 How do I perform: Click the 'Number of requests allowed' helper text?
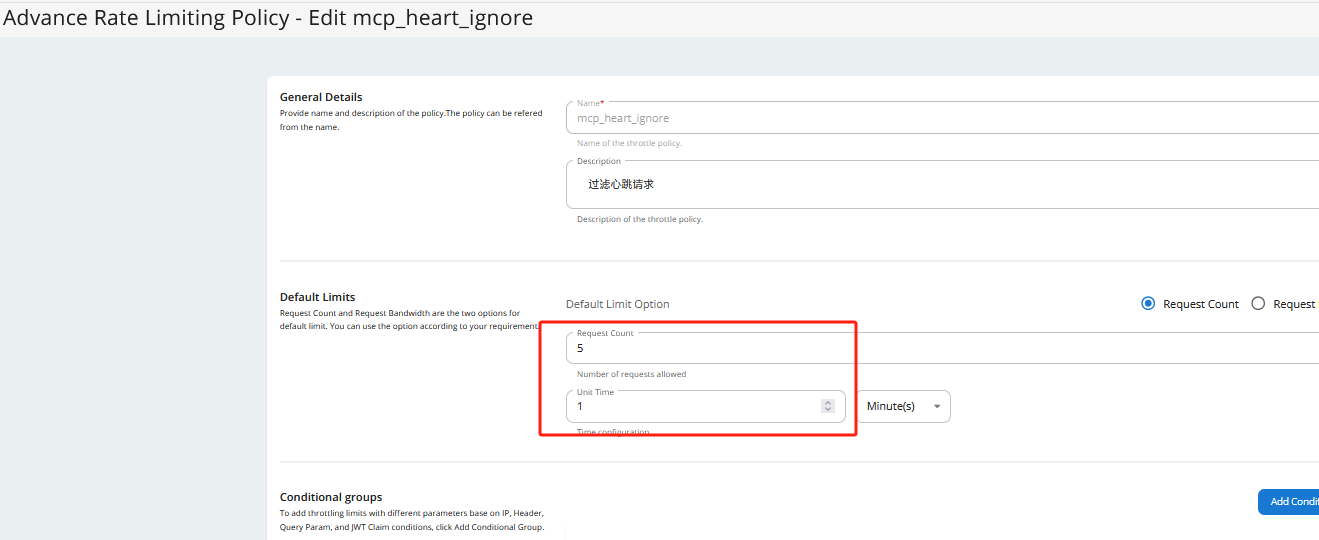(632, 374)
